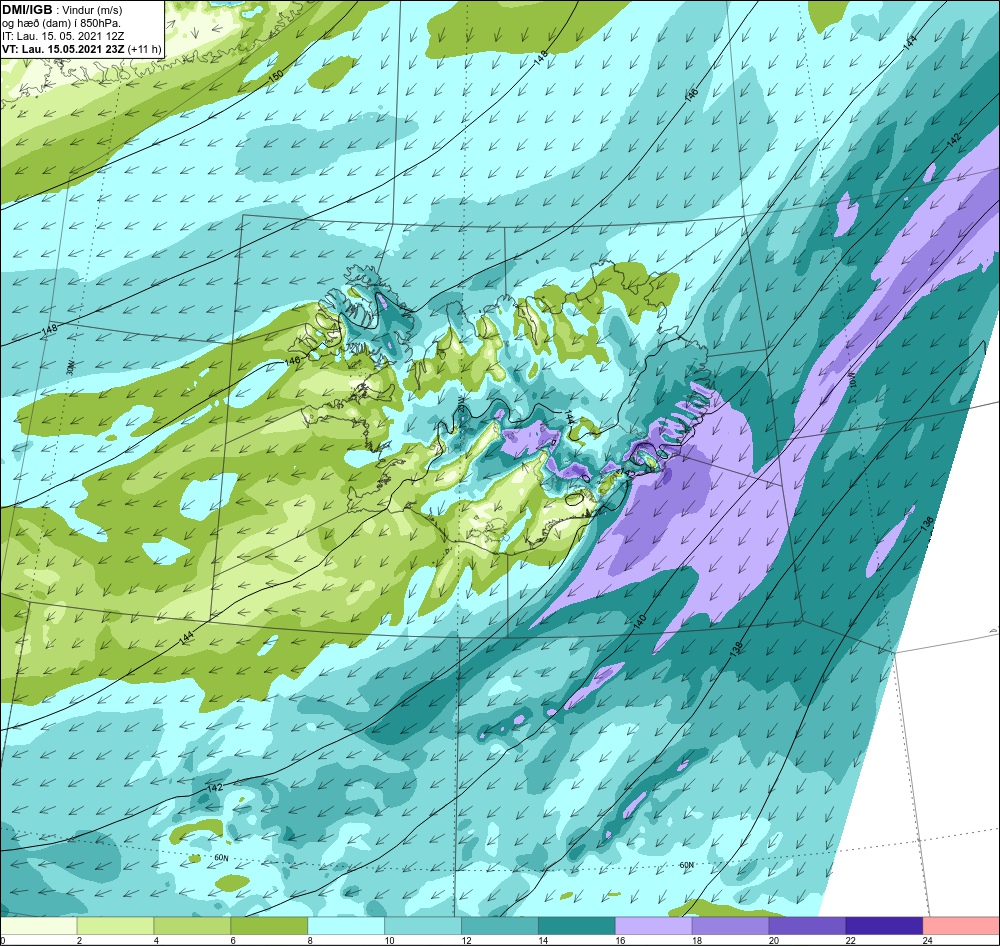Click the 'VT: Lau. 15.05.2021 23Z (+11 h)' line

click(x=82, y=49)
